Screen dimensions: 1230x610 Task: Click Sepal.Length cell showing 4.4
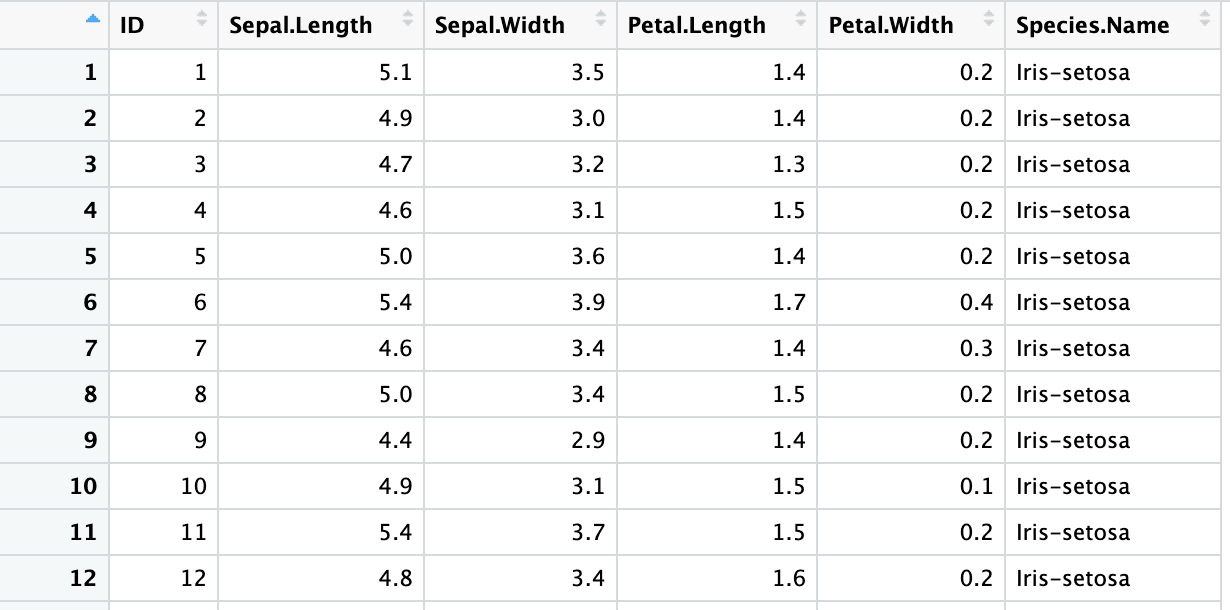tap(321, 440)
